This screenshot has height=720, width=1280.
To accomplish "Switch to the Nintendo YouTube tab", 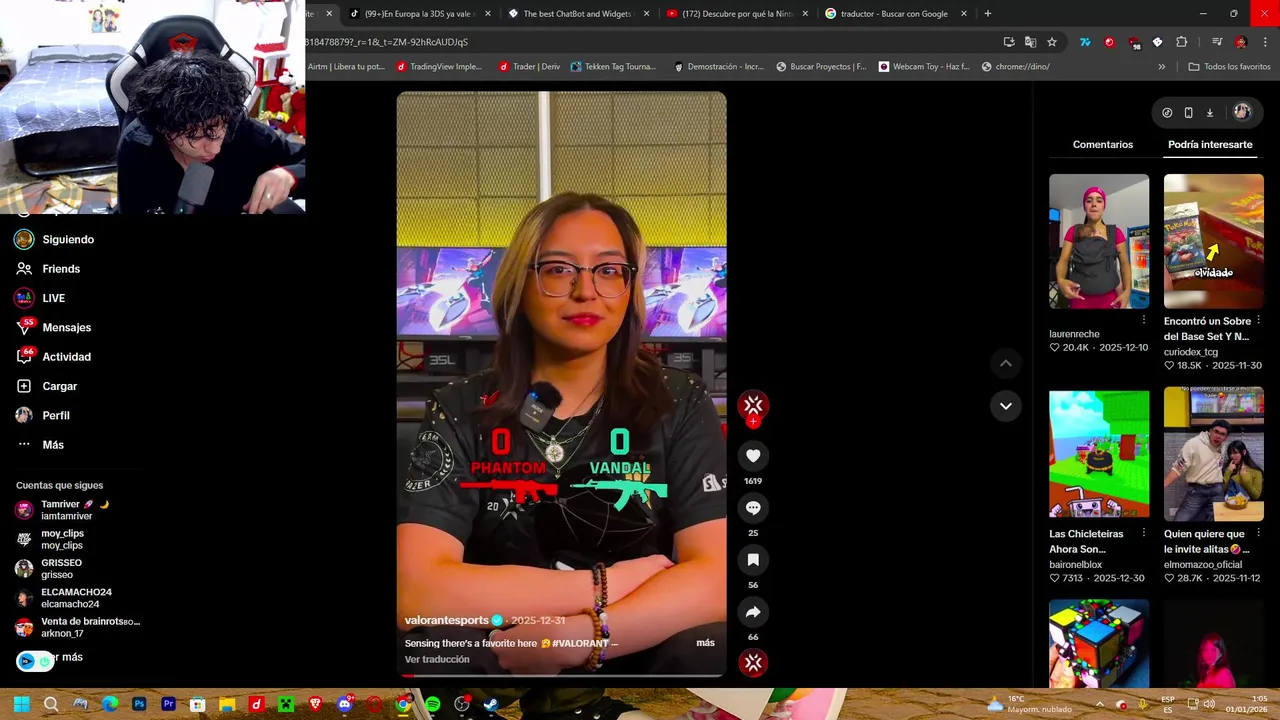I will pyautogui.click(x=737, y=14).
